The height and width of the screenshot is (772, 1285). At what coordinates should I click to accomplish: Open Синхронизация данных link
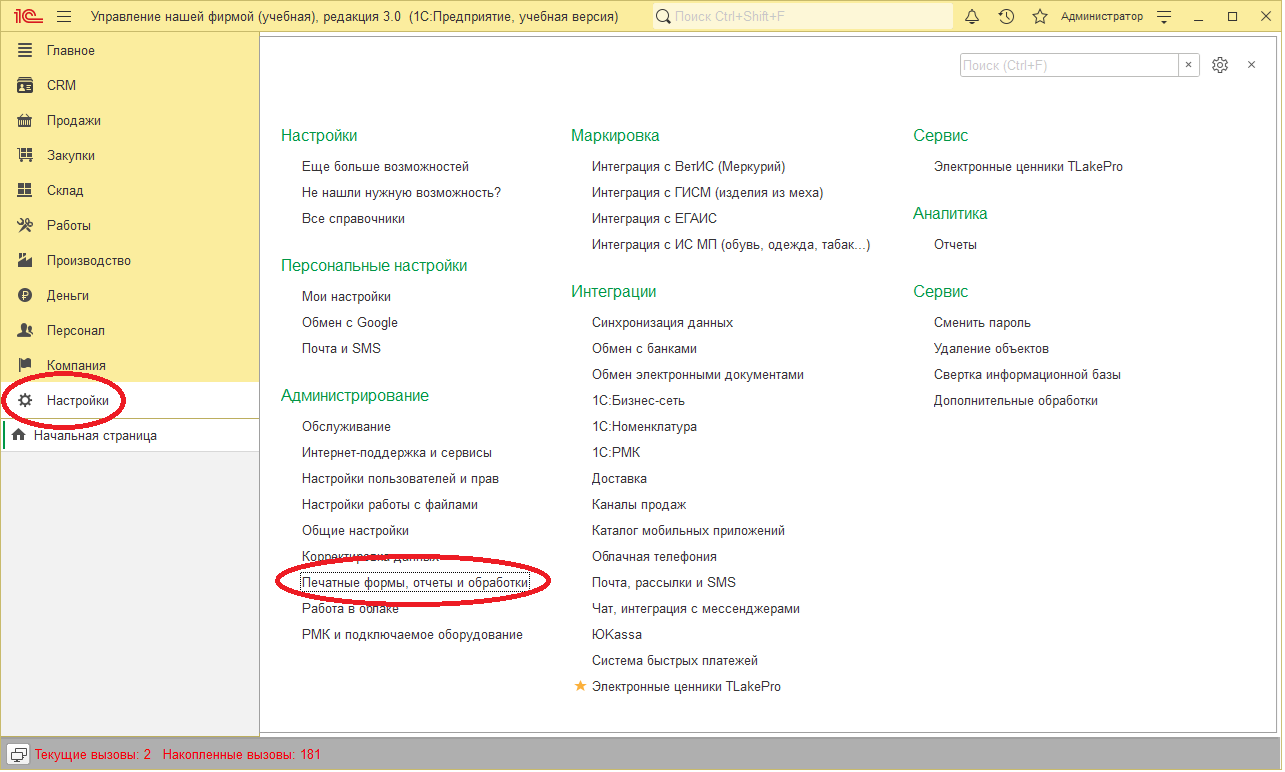[662, 323]
